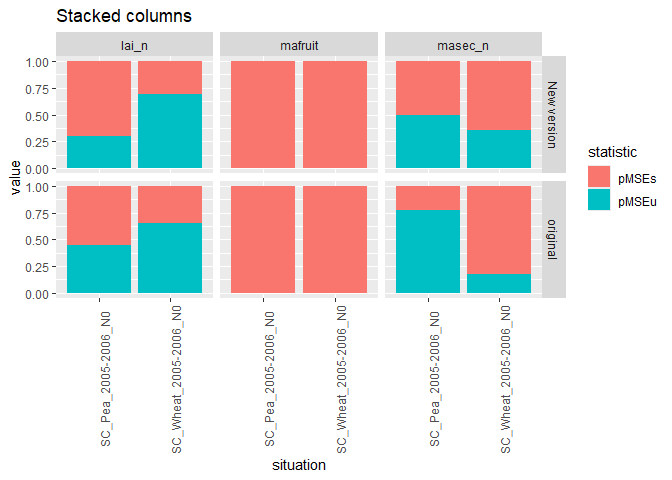Click the New version row strip label

[x=555, y=115]
